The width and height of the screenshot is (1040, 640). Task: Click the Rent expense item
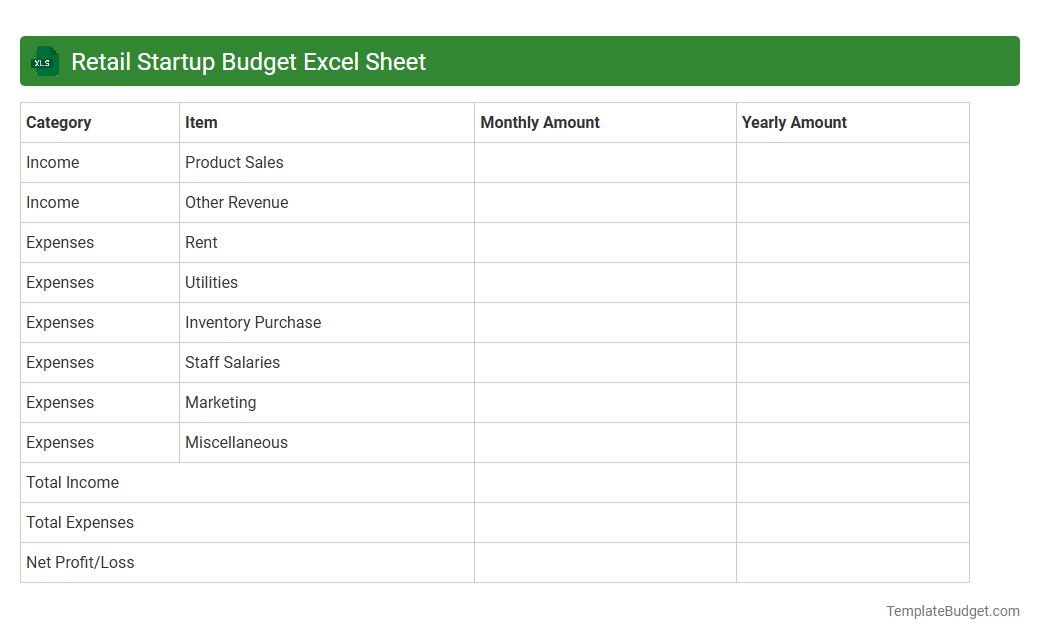201,242
